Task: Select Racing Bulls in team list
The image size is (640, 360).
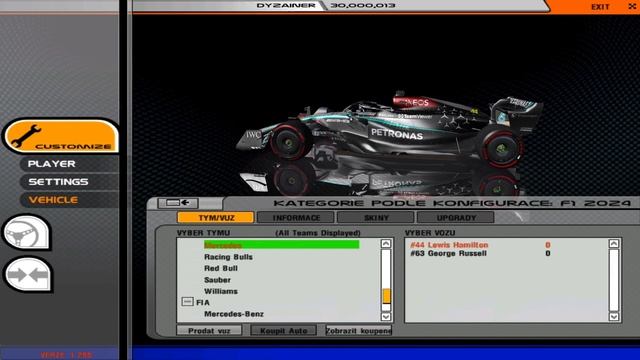Action: (228, 257)
